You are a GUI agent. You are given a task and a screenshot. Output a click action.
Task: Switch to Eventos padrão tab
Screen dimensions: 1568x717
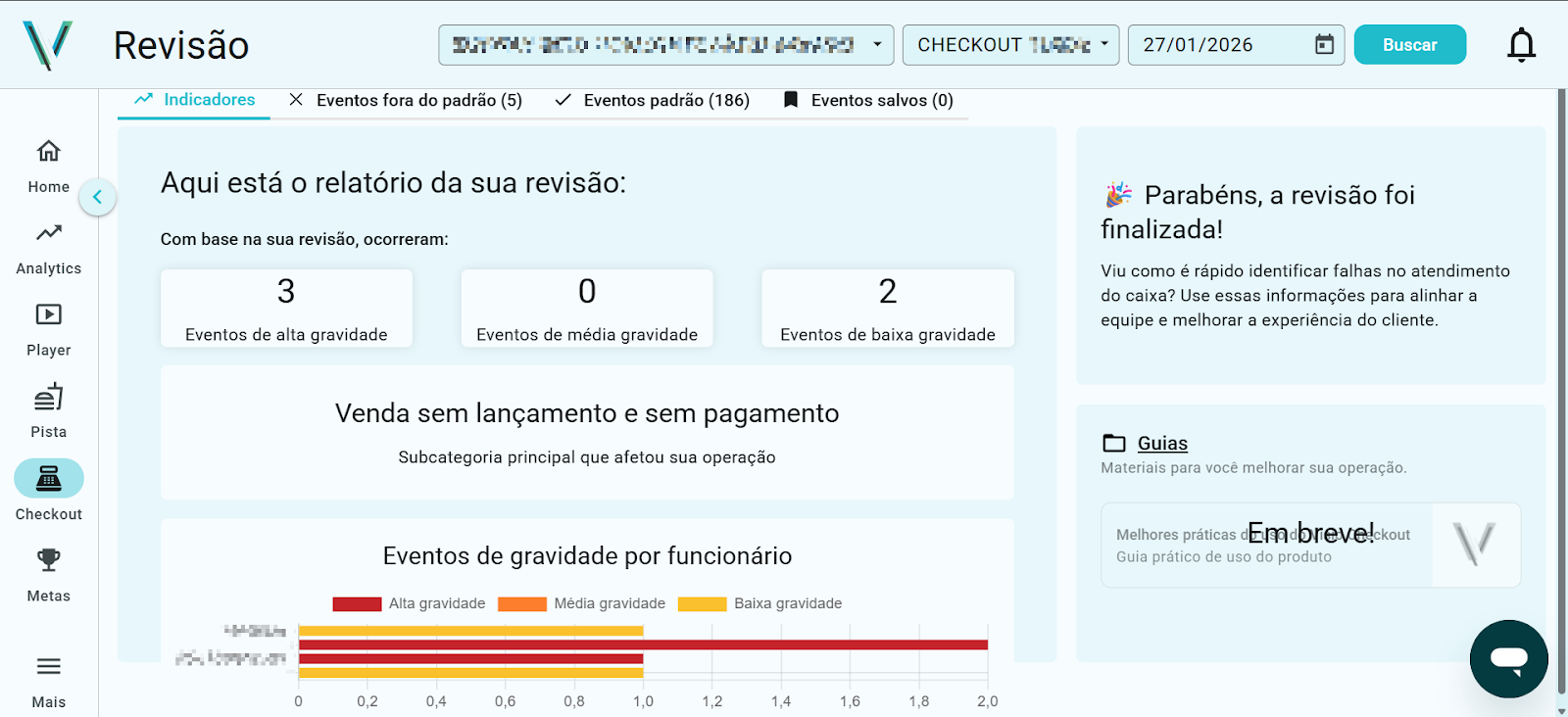653,101
